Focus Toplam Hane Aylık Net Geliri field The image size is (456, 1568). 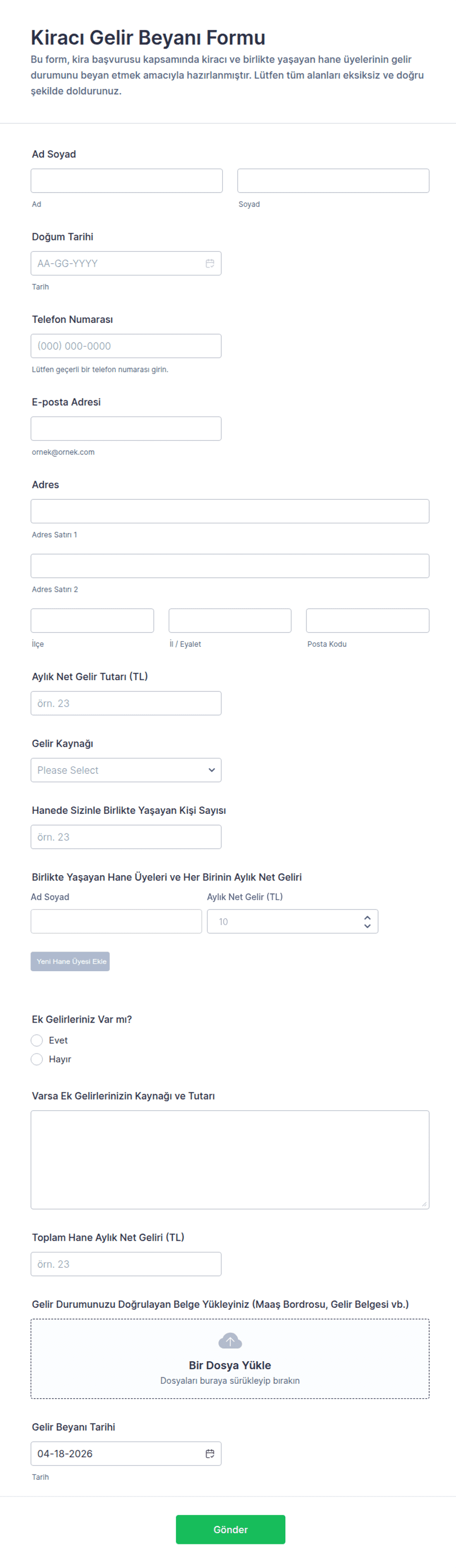[126, 1264]
